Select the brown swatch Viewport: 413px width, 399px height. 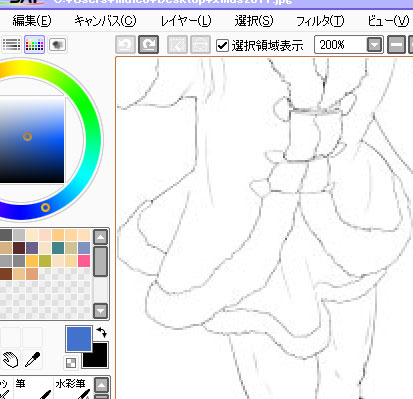(x=6, y=274)
